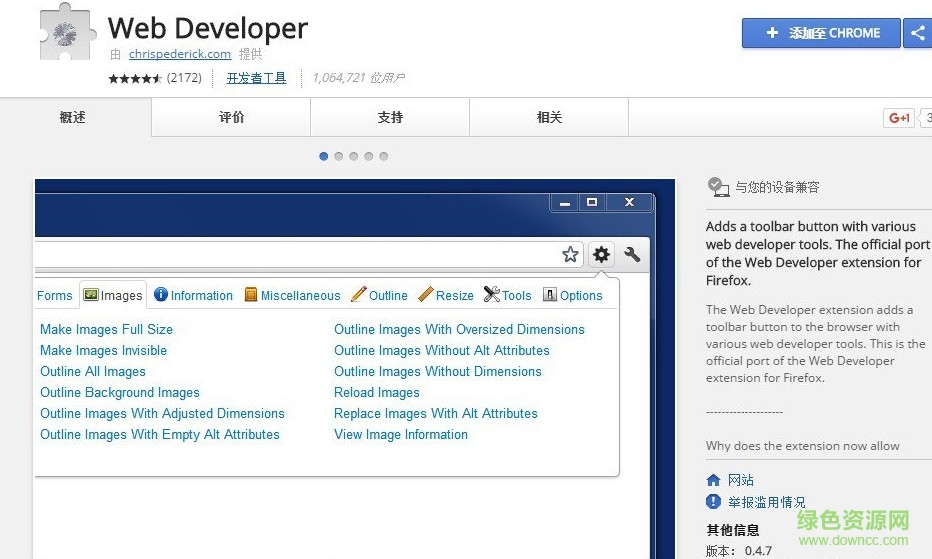Click the website home icon
The width and height of the screenshot is (932, 559).
click(x=713, y=480)
